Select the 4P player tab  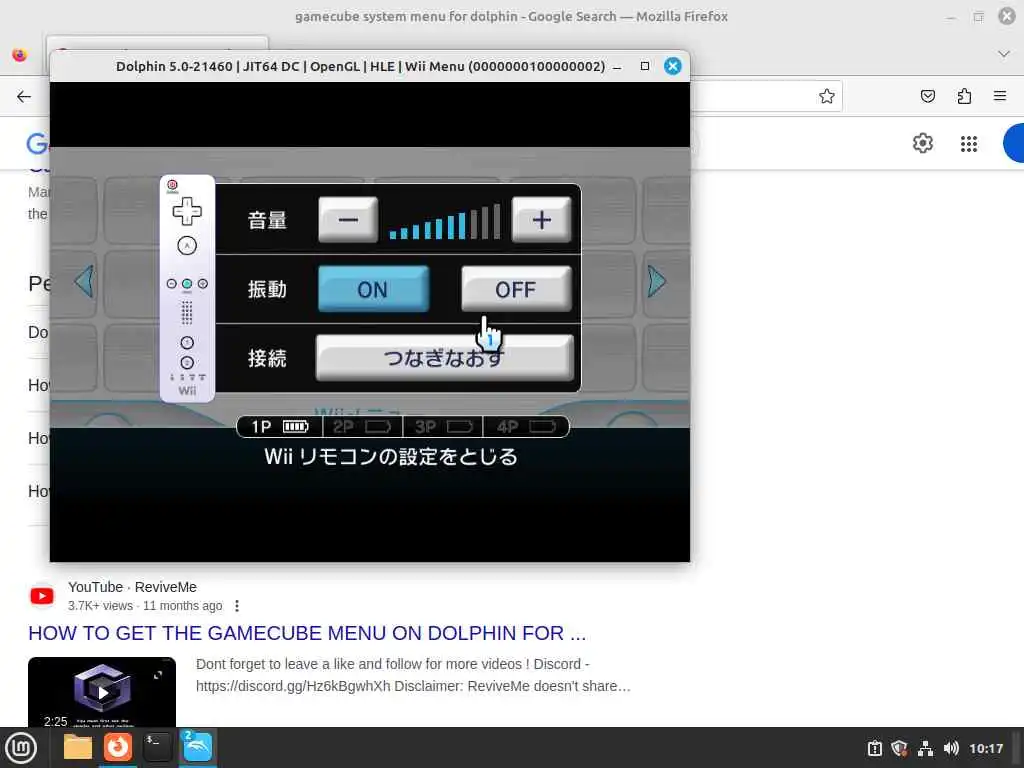click(x=526, y=426)
